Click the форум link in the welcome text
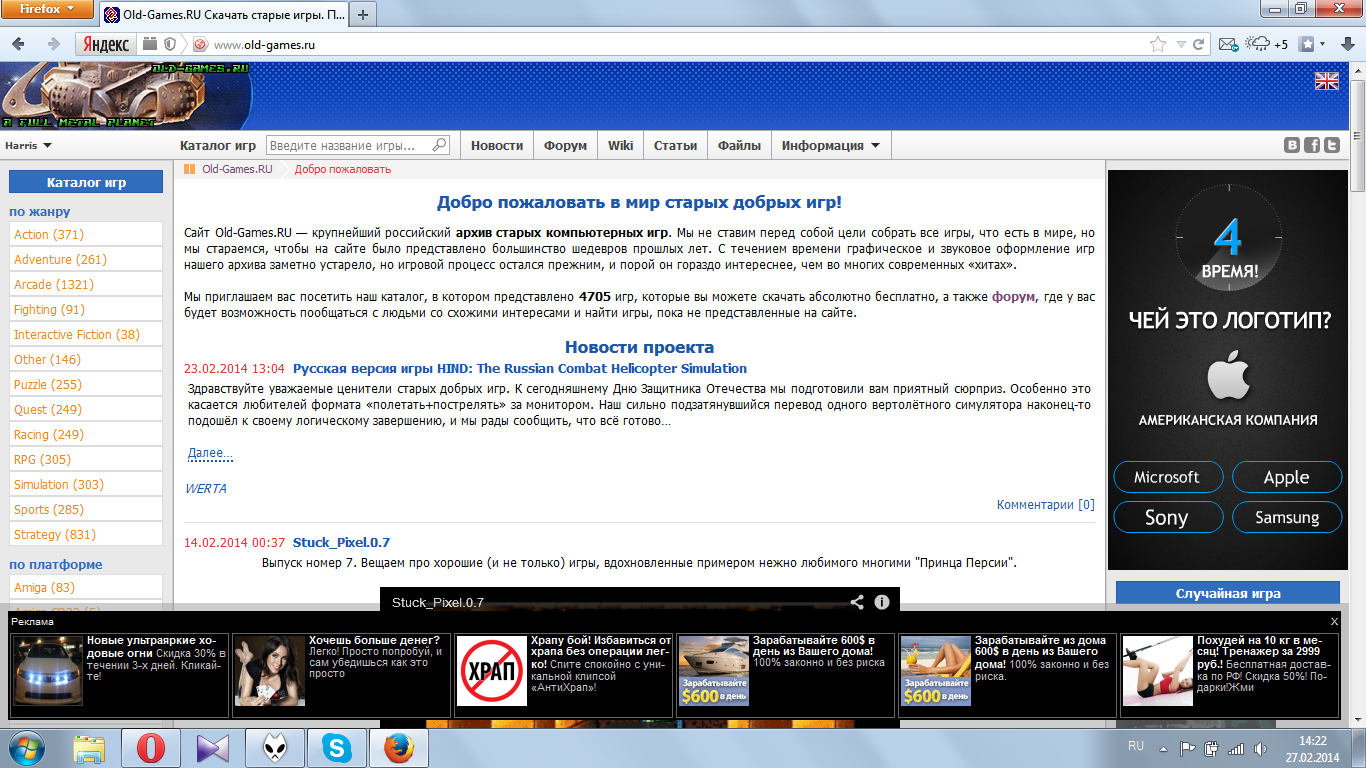 click(1014, 296)
